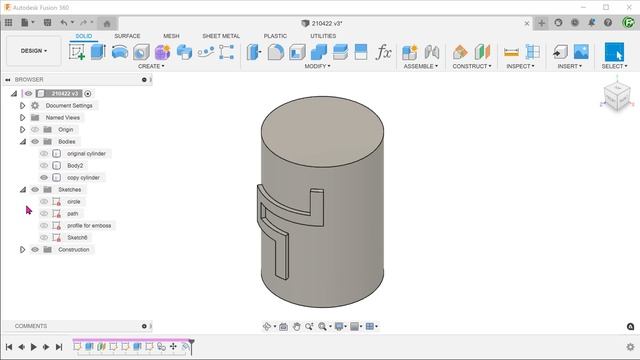Hide the Bodies folder
Viewport: 640px width, 360px height.
tap(35, 142)
